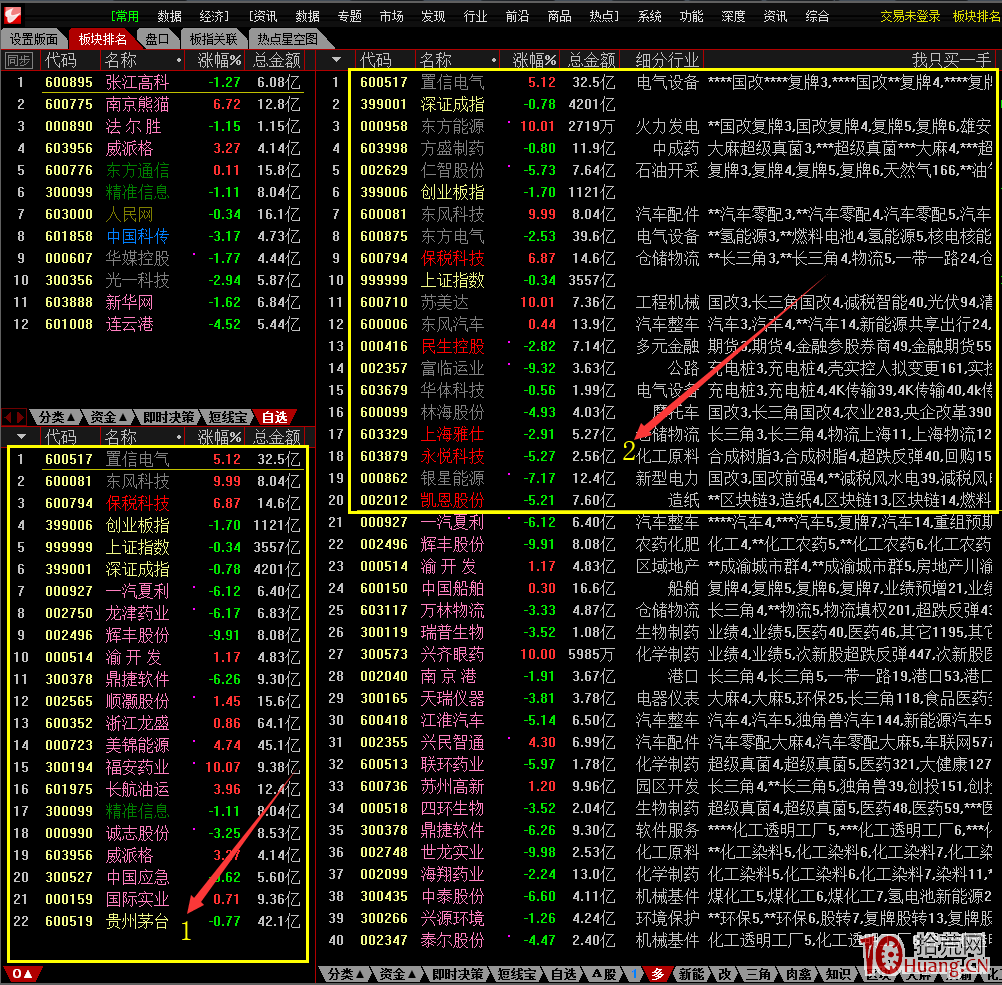Open the 资金▲ popup in lower-left panel
Screen dimensions: 1002x985
point(108,417)
